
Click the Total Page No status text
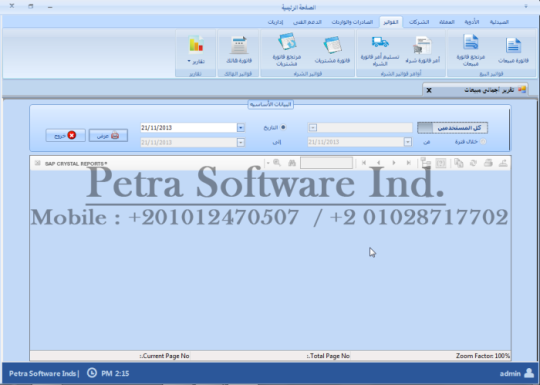(x=328, y=356)
